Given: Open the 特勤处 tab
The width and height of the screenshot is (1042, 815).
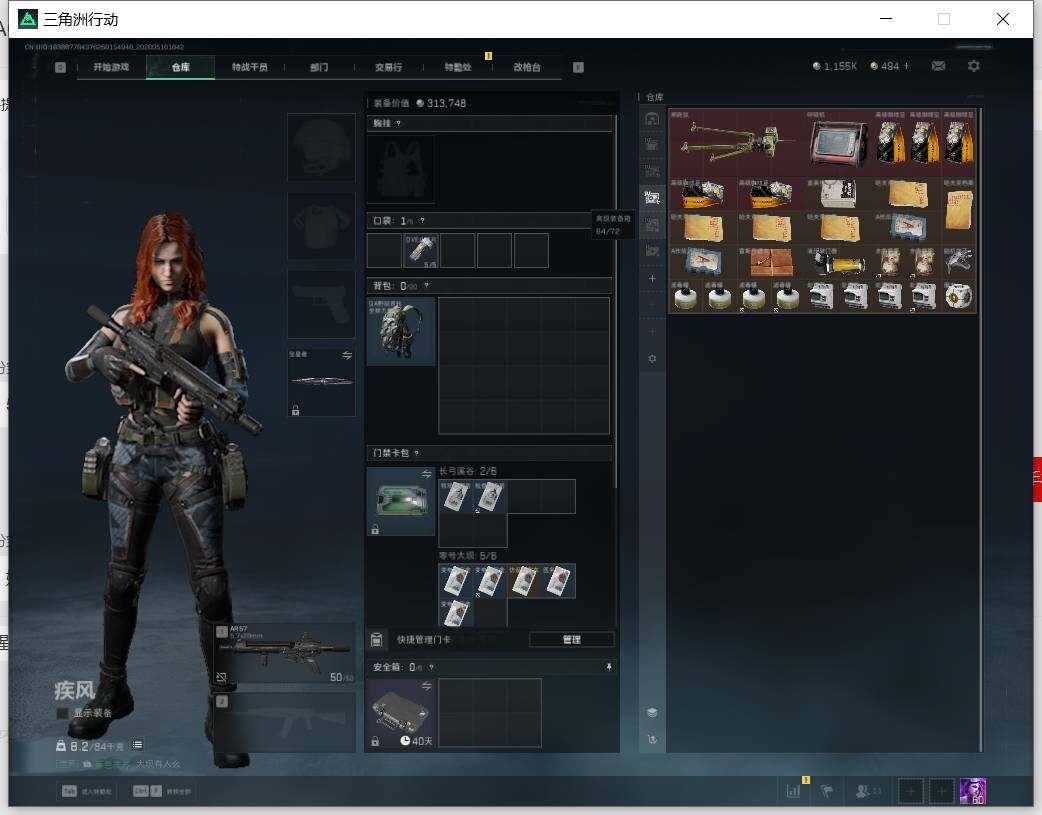Looking at the screenshot, I should coord(457,67).
